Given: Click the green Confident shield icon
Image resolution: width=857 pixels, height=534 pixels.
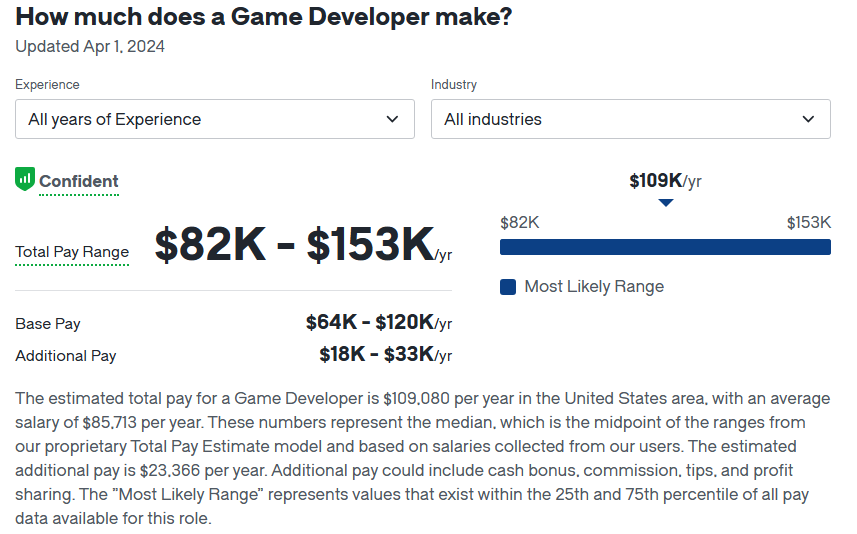Looking at the screenshot, I should (25, 179).
